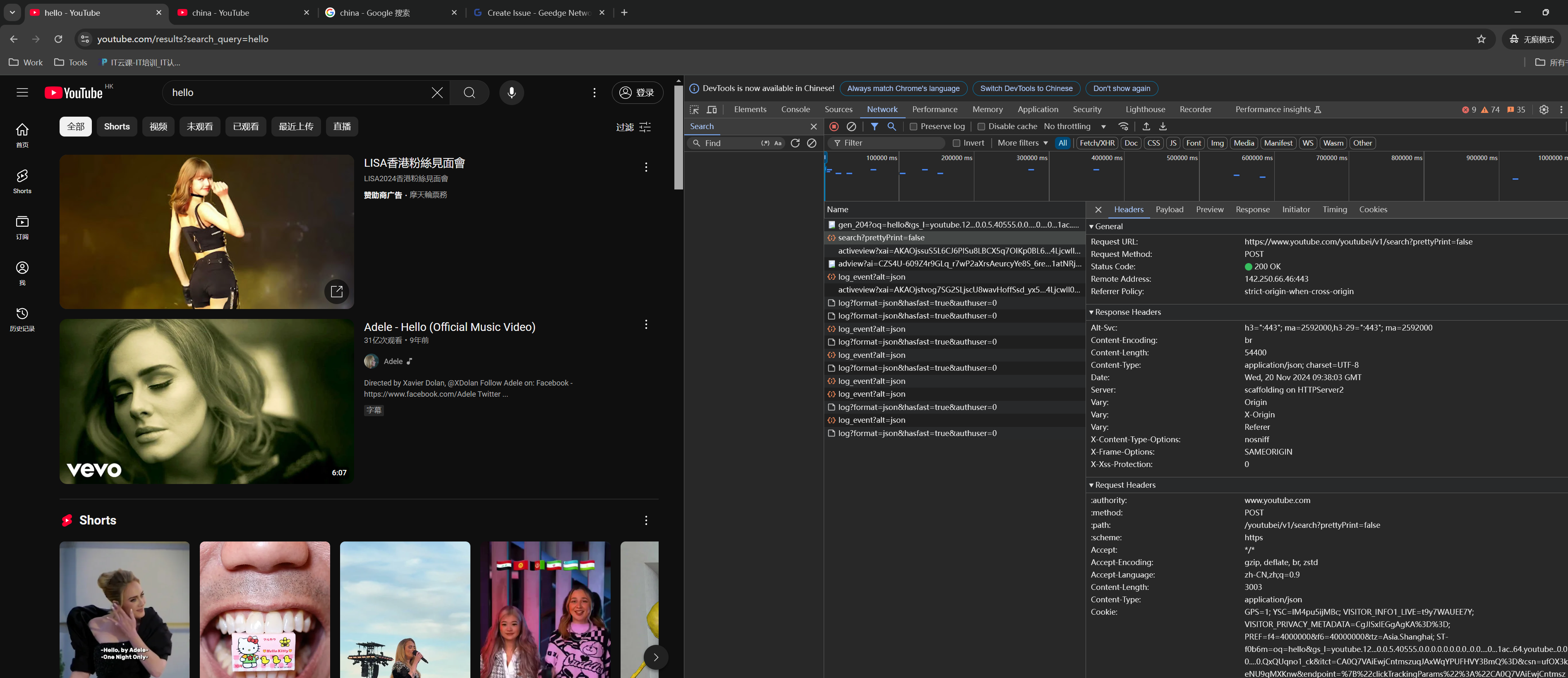Click the export HAR download icon
The image size is (1568, 678).
pyautogui.click(x=1163, y=127)
